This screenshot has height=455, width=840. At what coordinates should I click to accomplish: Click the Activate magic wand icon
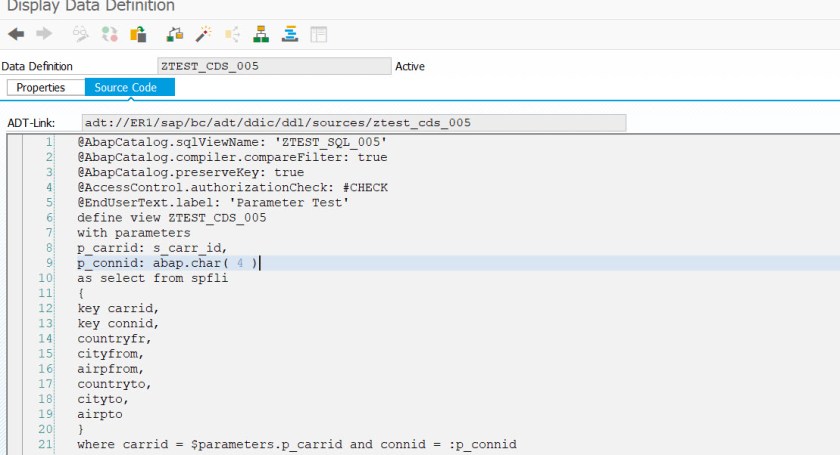pos(203,34)
